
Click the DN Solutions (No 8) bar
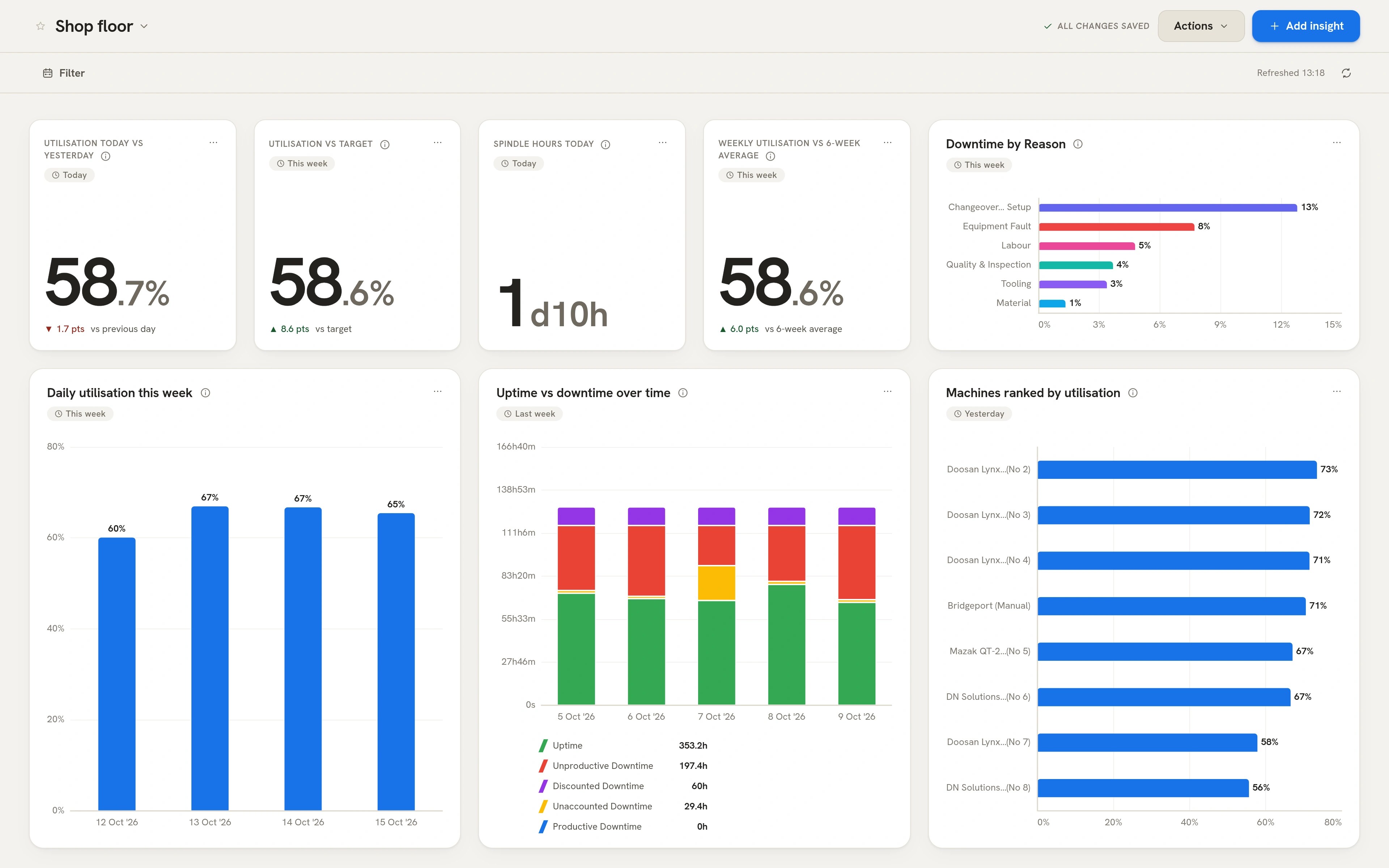(x=1143, y=788)
